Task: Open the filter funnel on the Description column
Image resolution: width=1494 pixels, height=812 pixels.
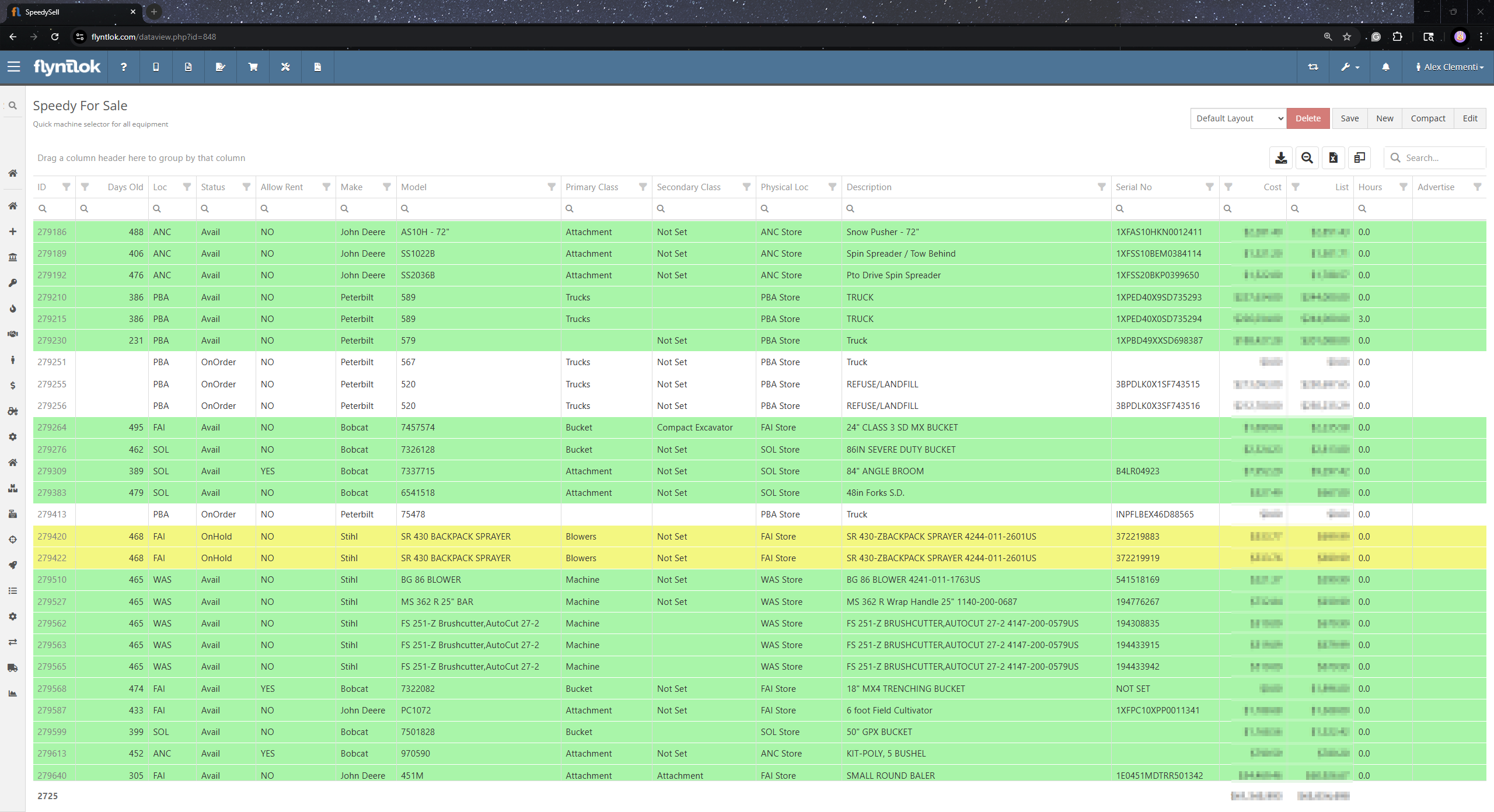Action: (x=1101, y=187)
